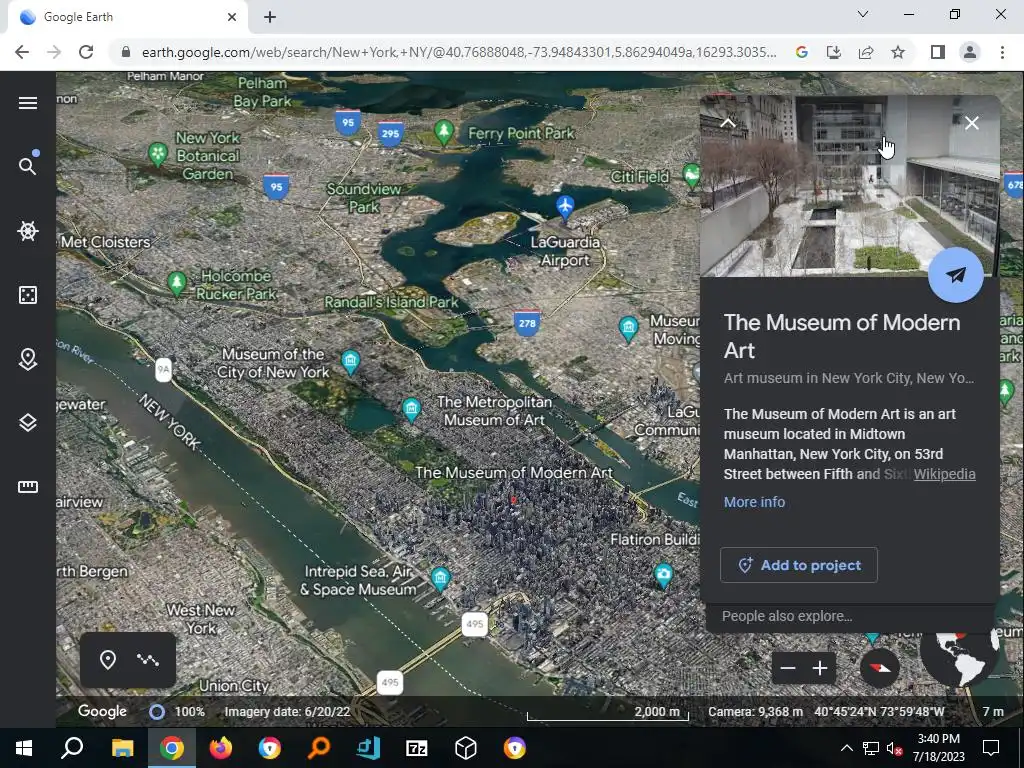
Task: Install Google Earth app icon
Action: click(833, 52)
